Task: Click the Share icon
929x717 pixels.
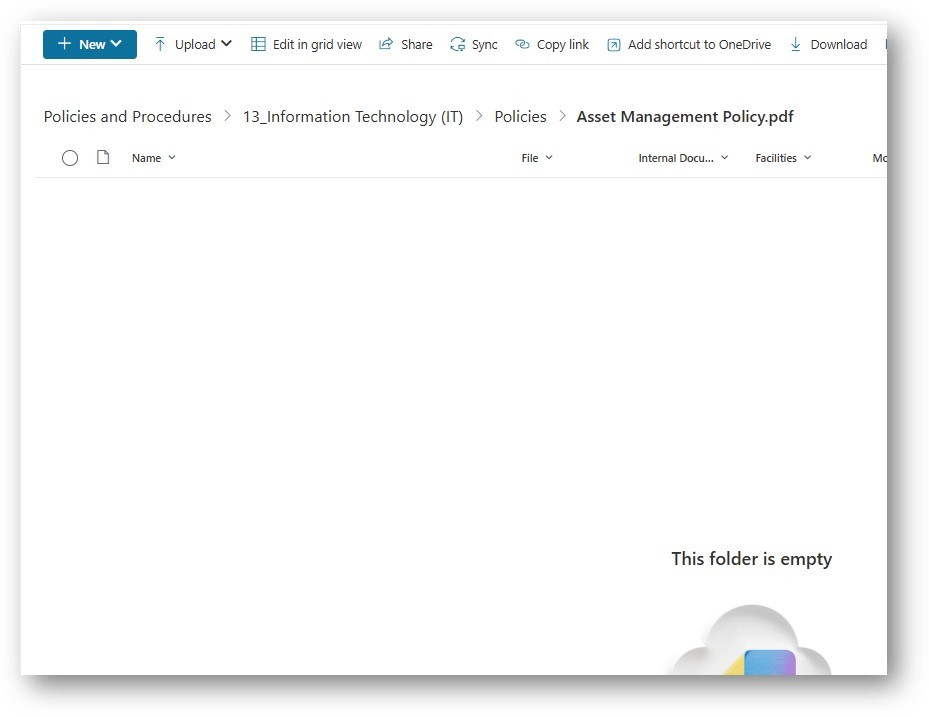Action: 386,44
